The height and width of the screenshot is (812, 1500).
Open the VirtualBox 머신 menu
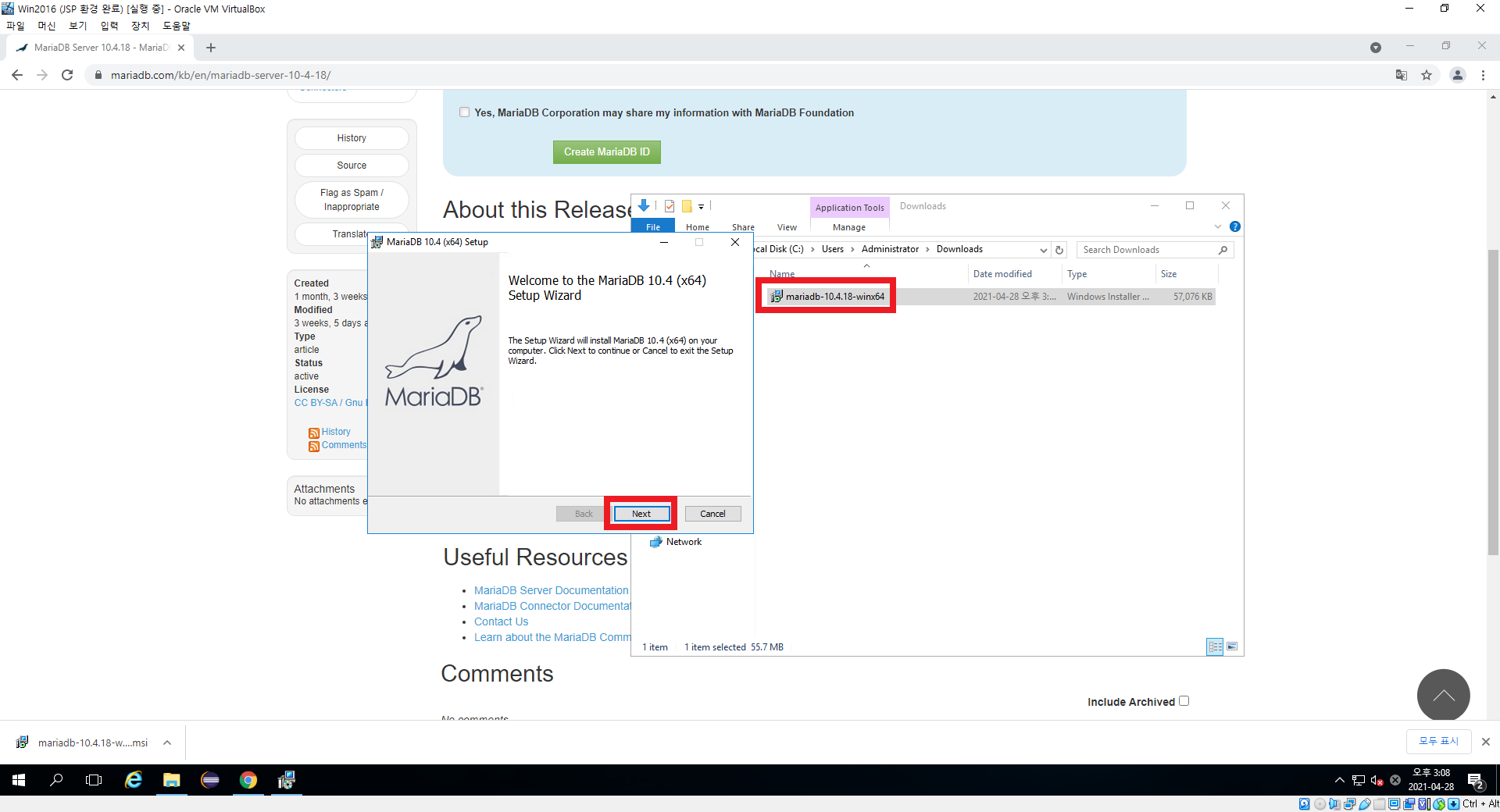pos(47,26)
